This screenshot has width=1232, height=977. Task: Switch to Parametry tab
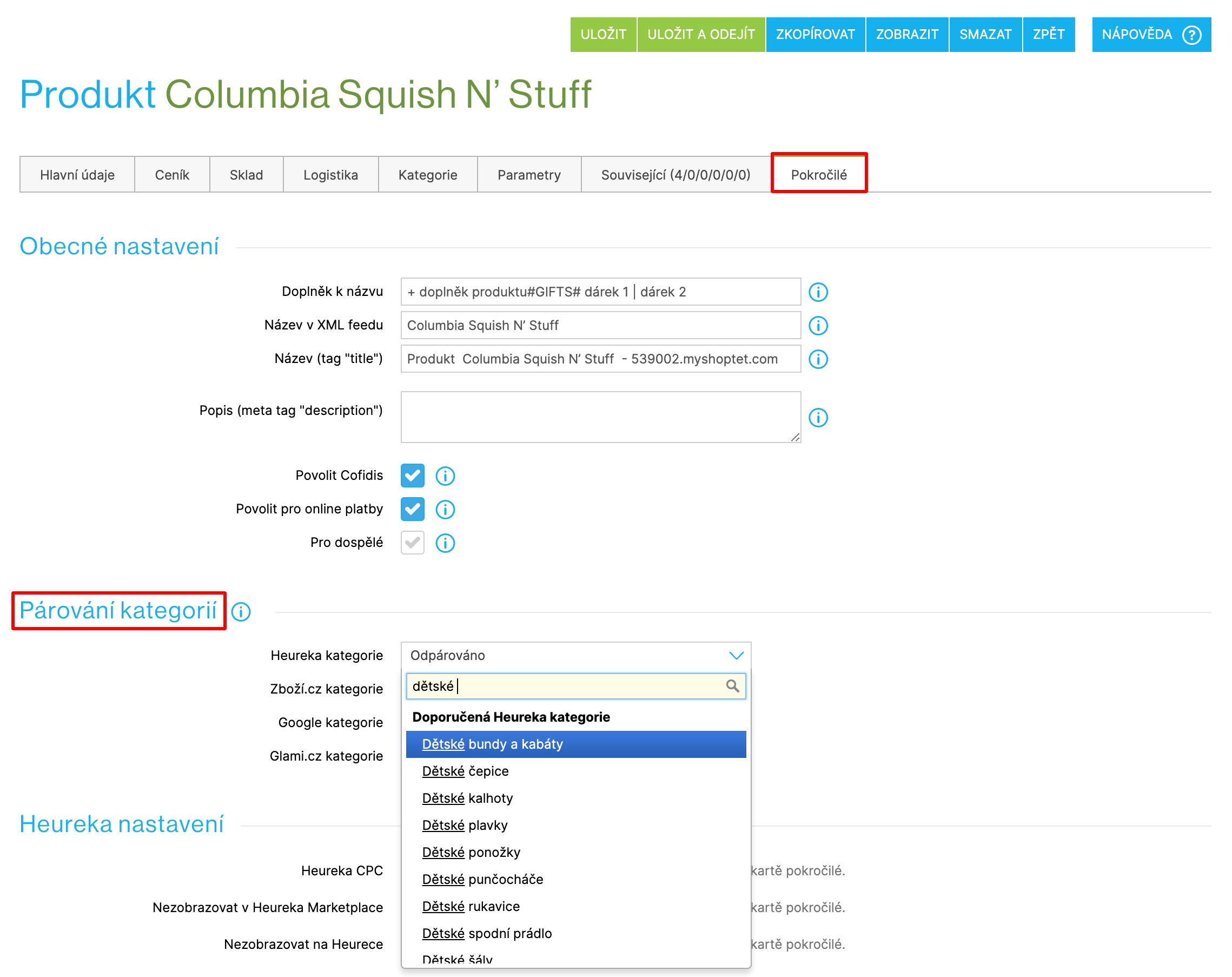pyautogui.click(x=529, y=175)
